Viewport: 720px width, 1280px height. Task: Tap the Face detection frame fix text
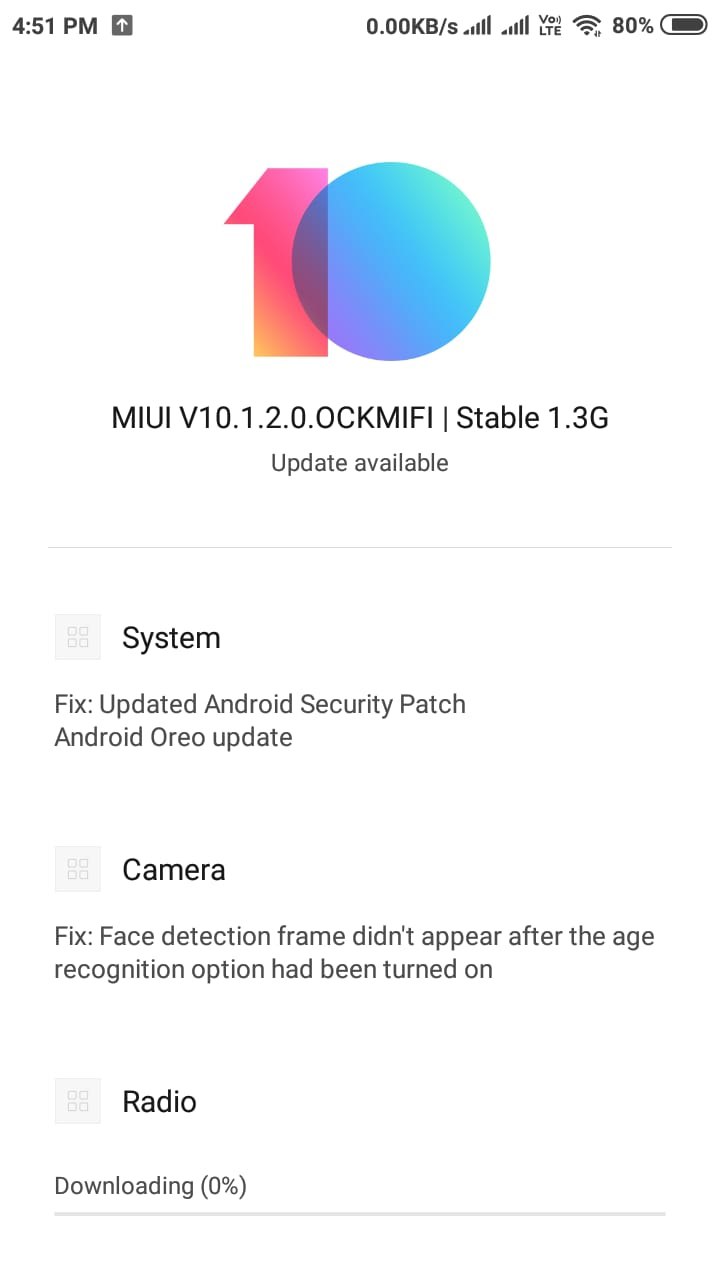coord(354,953)
